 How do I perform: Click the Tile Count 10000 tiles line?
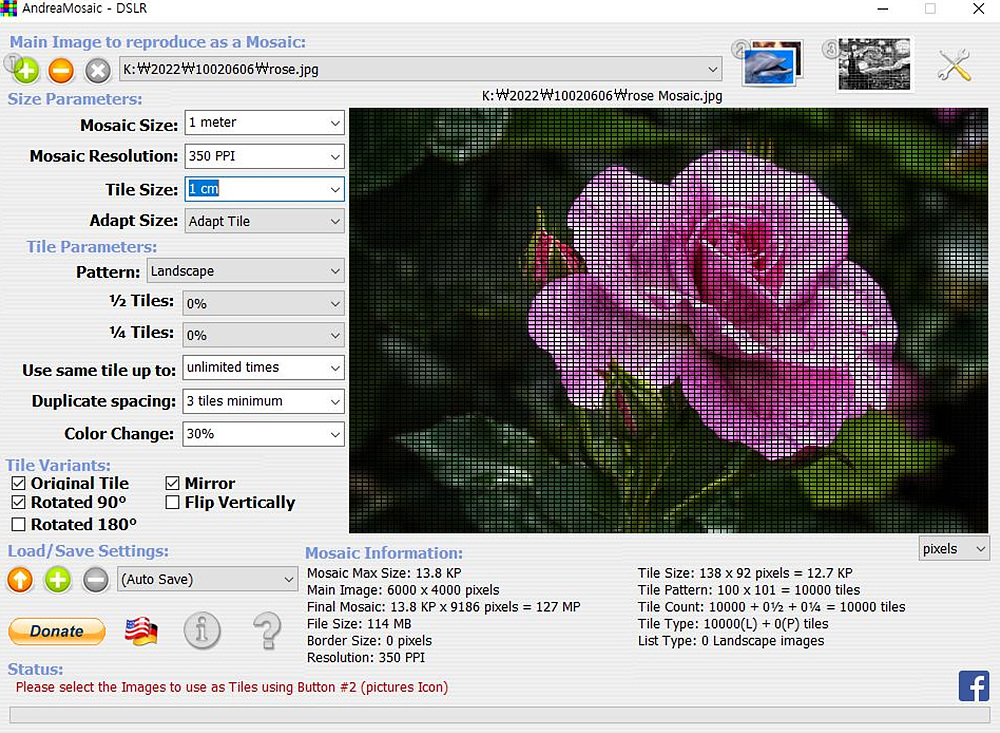coord(772,607)
